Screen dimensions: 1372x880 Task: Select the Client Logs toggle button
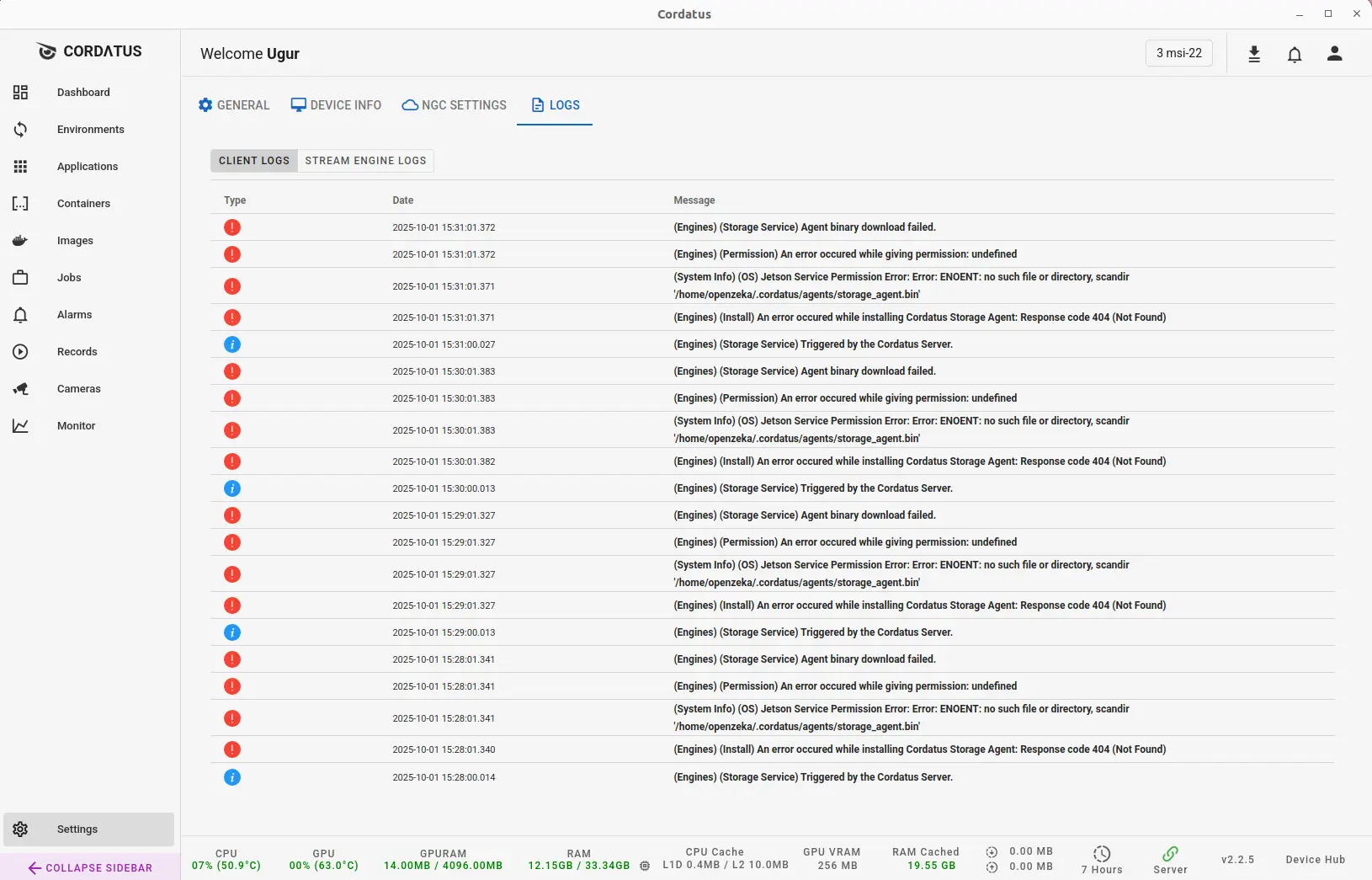[x=253, y=161]
